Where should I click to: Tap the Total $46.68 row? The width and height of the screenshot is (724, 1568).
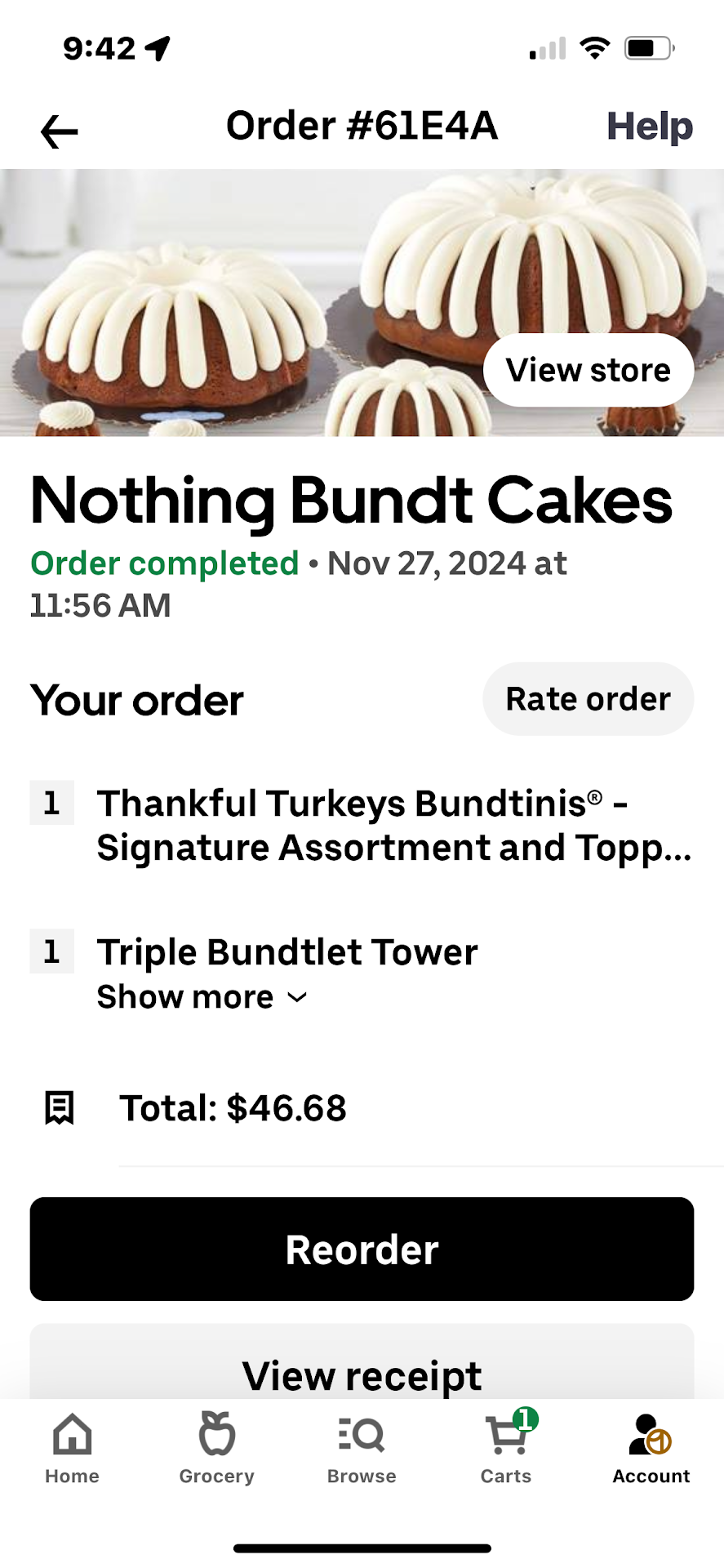pyautogui.click(x=233, y=1108)
